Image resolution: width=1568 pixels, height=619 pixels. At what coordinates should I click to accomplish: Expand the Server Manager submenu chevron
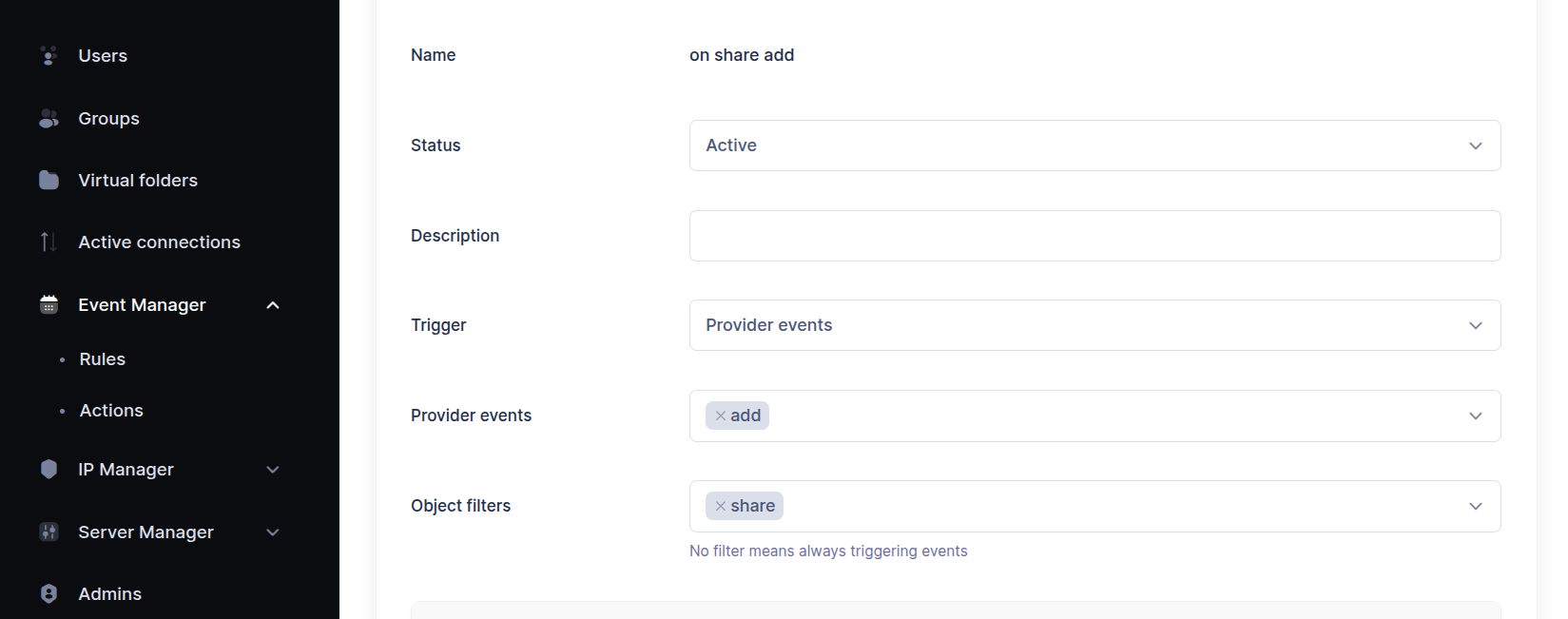point(273,532)
